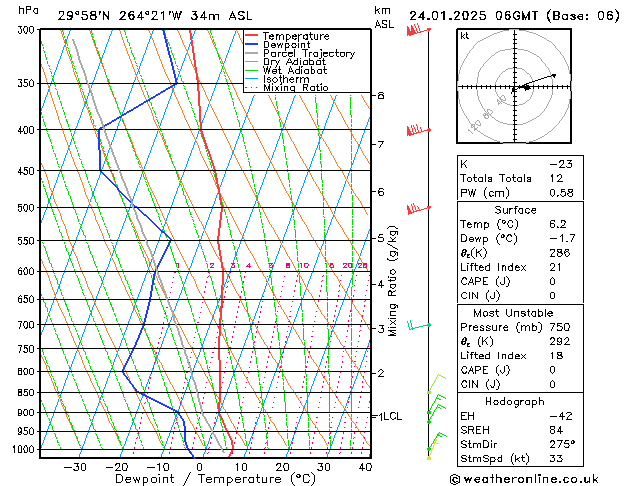The image size is (629, 486).
Task: Select surface Dewp value -1.7
Action: (x=562, y=239)
